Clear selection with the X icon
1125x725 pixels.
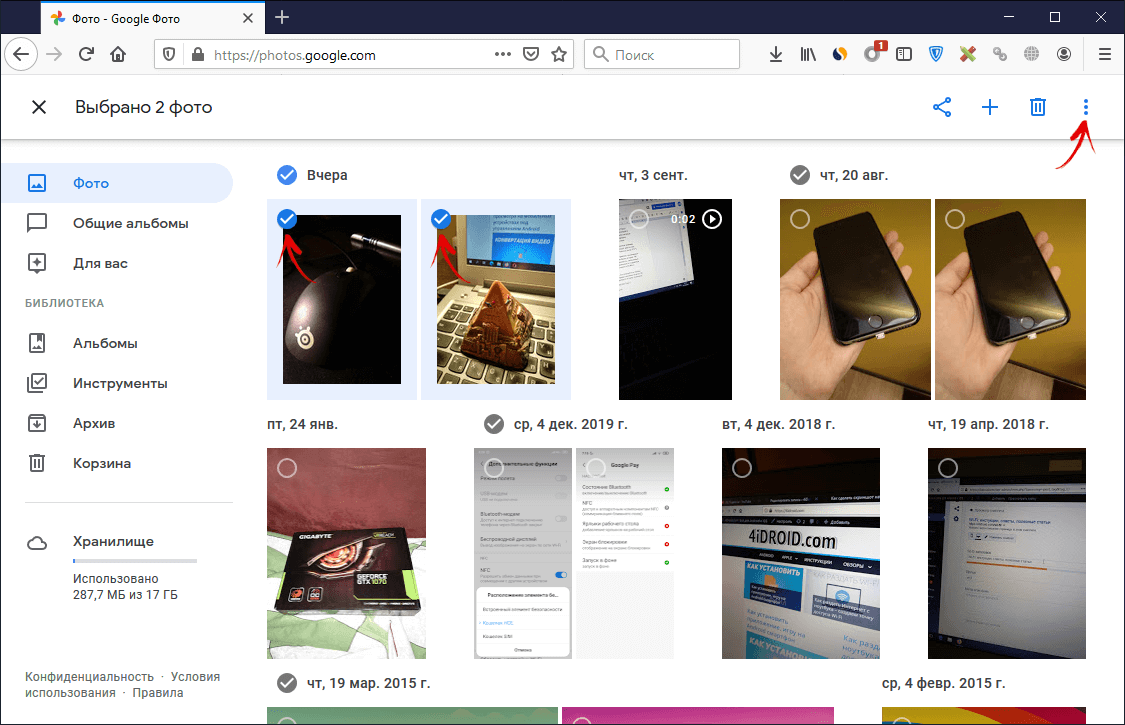pos(39,108)
